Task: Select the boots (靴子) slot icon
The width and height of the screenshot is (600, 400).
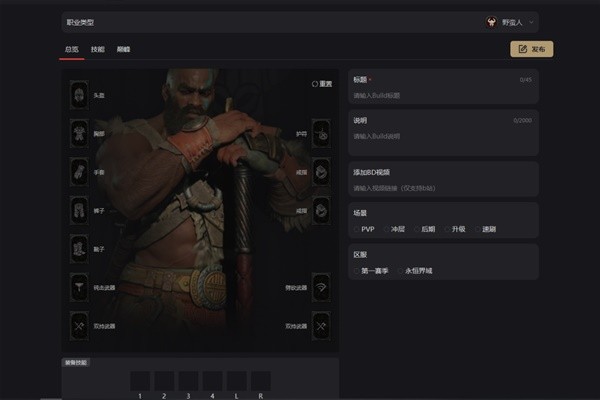Action: pyautogui.click(x=80, y=248)
